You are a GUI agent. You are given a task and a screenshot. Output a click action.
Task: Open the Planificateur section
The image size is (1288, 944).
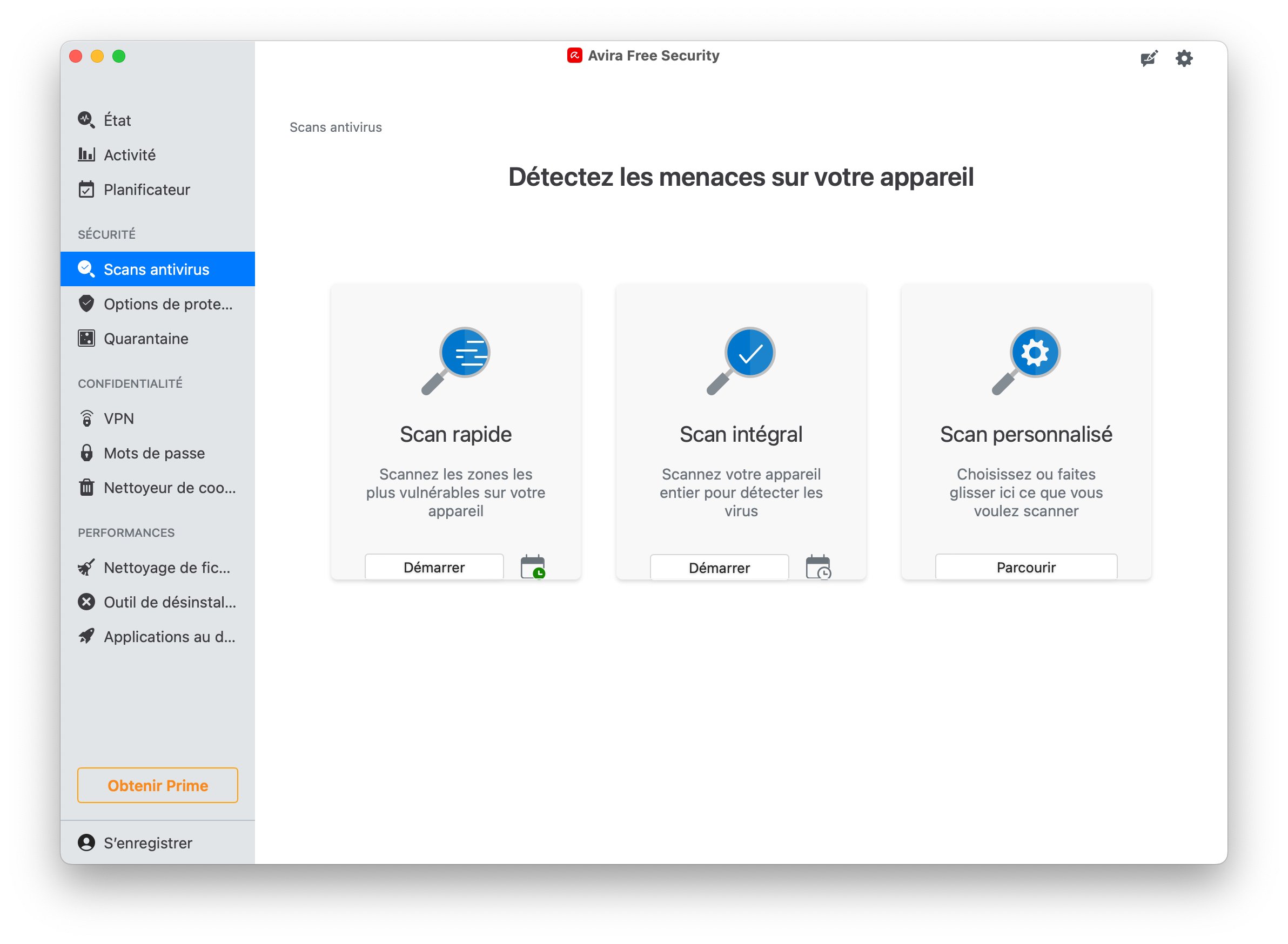158,189
